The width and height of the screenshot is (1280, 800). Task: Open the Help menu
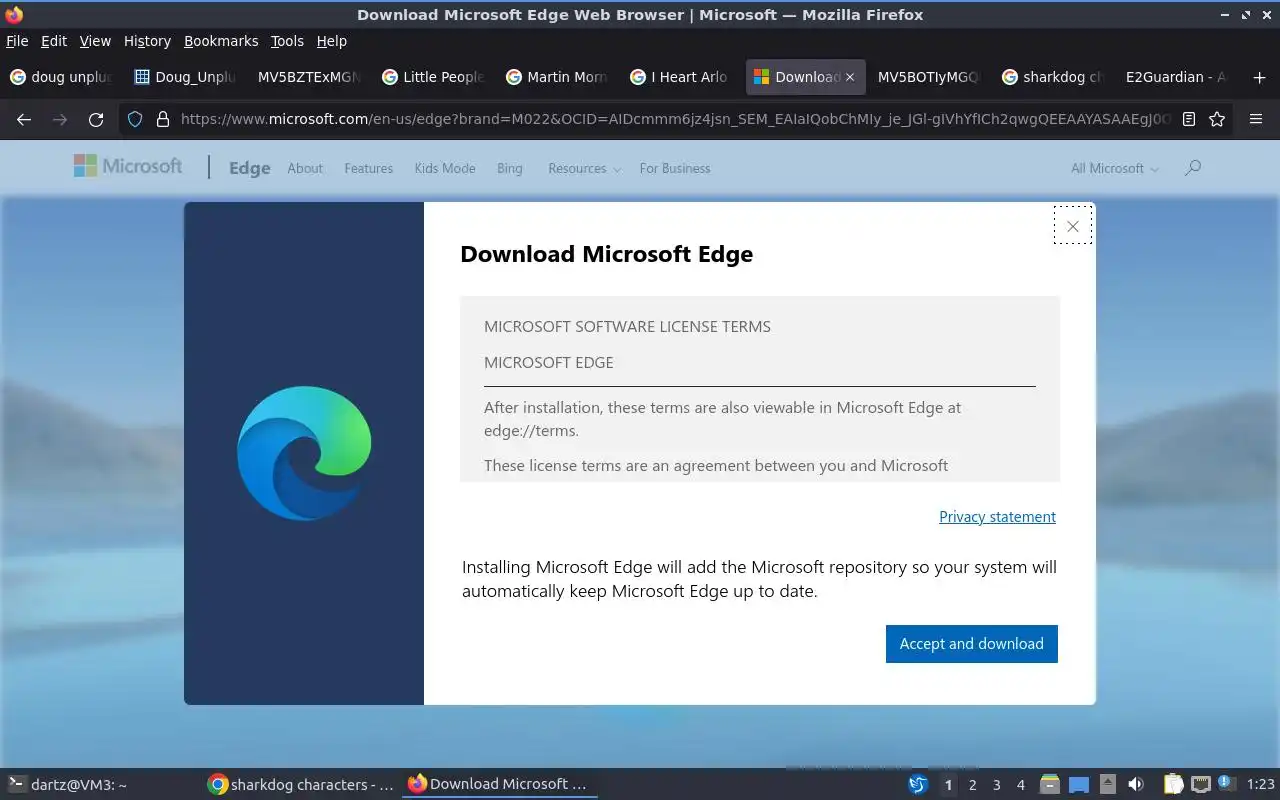tap(331, 41)
